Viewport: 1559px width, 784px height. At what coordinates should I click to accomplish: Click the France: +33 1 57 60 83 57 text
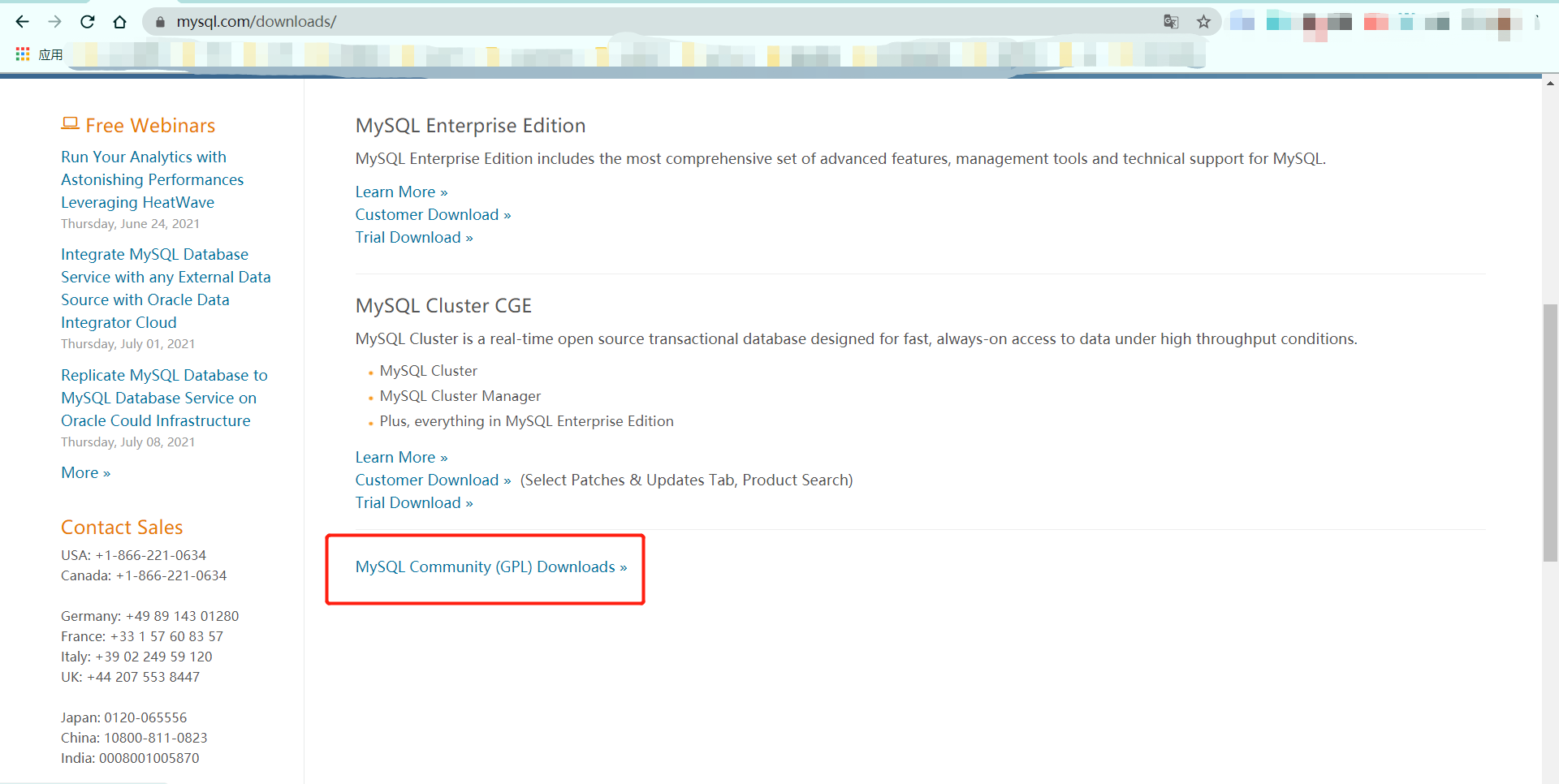coord(142,636)
